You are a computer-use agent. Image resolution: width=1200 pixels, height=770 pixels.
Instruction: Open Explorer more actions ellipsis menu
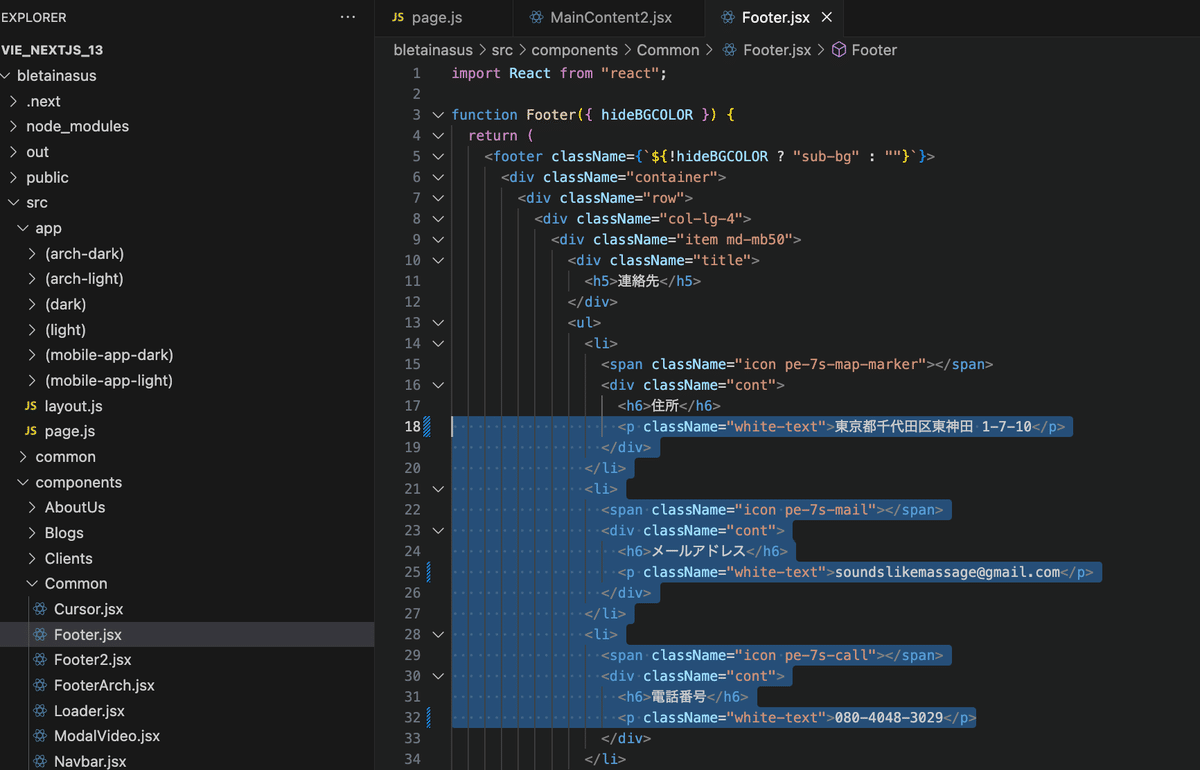tap(347, 17)
